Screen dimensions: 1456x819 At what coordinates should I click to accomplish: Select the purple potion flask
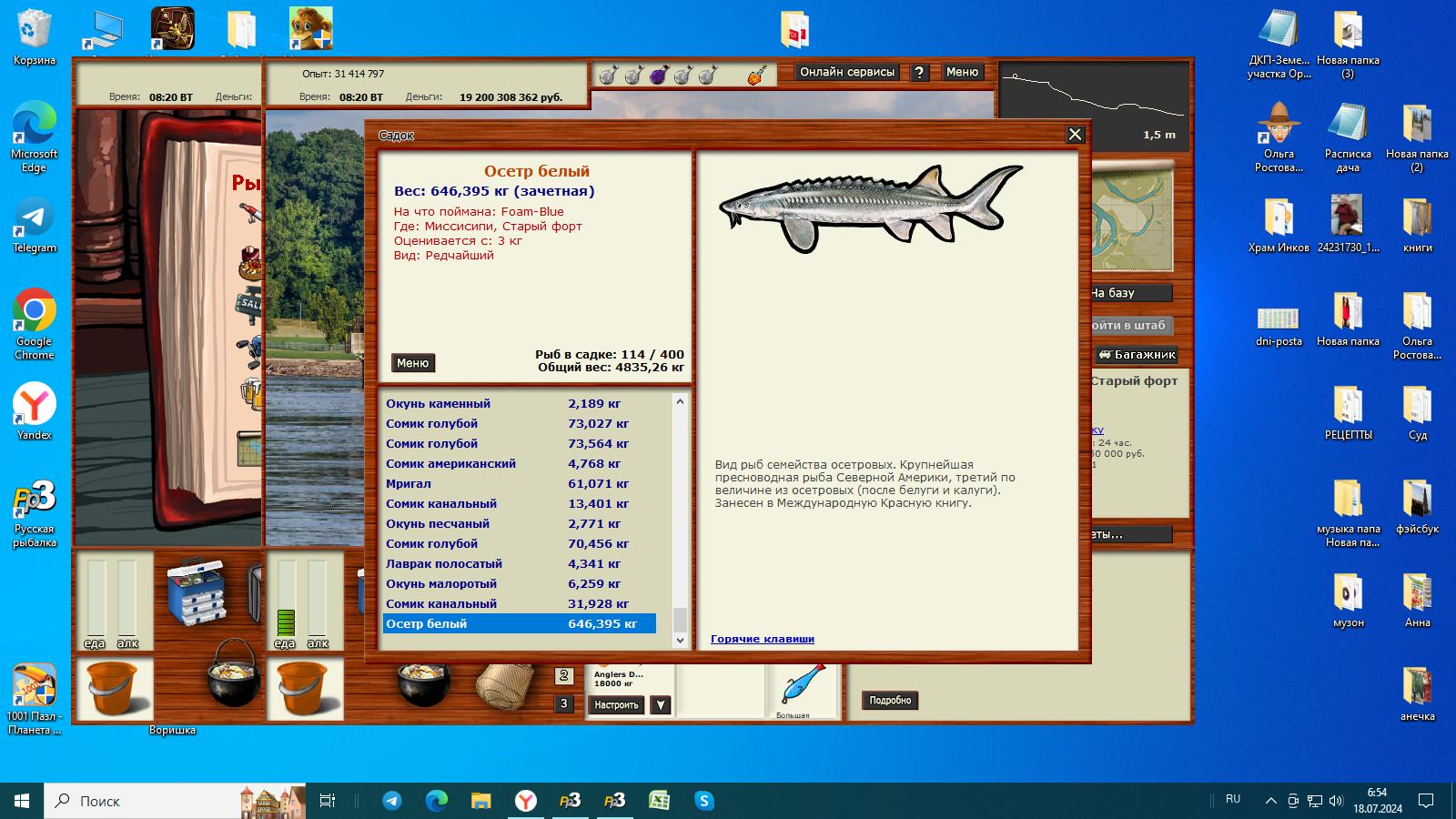(x=659, y=75)
